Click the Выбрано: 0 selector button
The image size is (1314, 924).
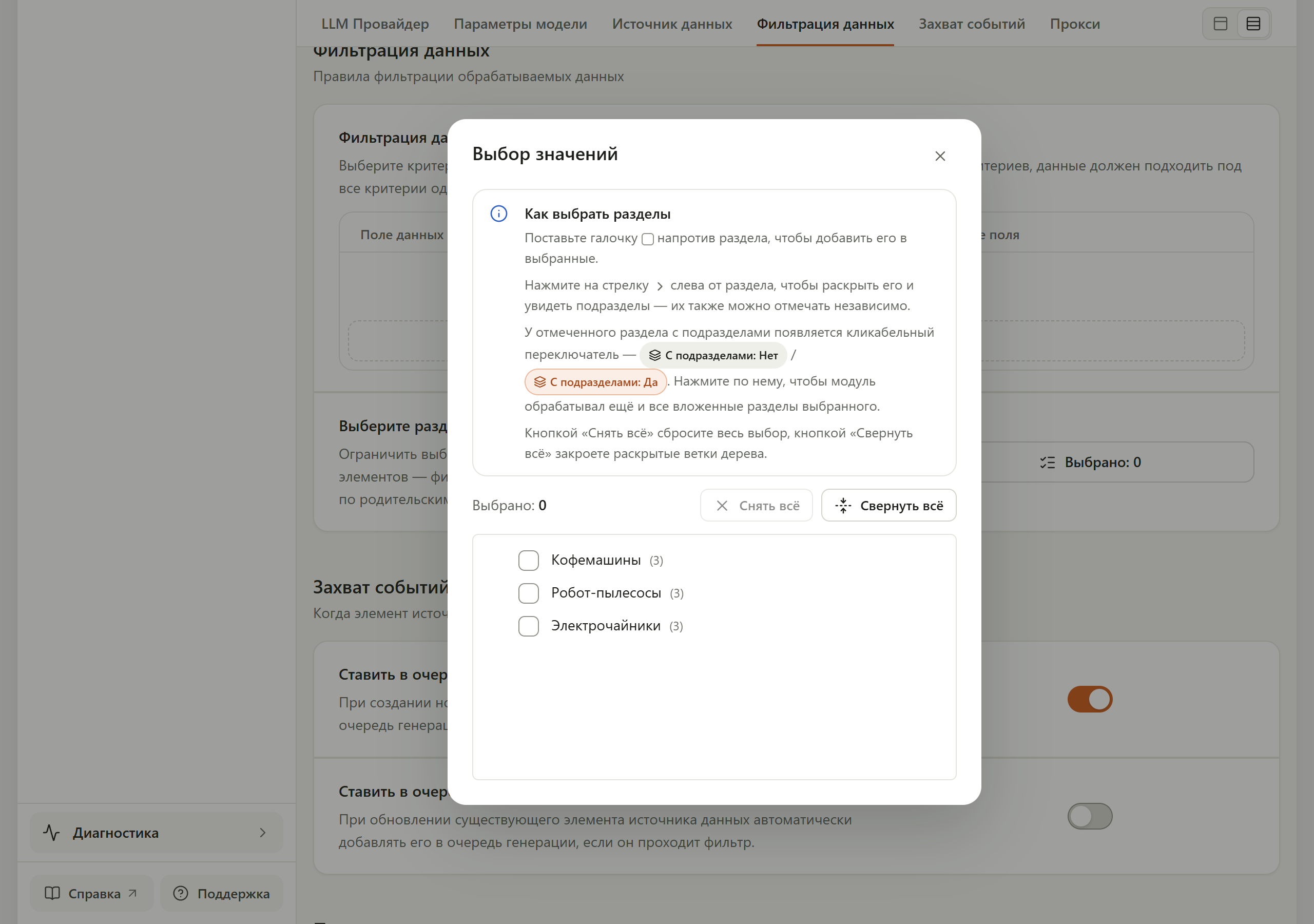coord(1090,462)
